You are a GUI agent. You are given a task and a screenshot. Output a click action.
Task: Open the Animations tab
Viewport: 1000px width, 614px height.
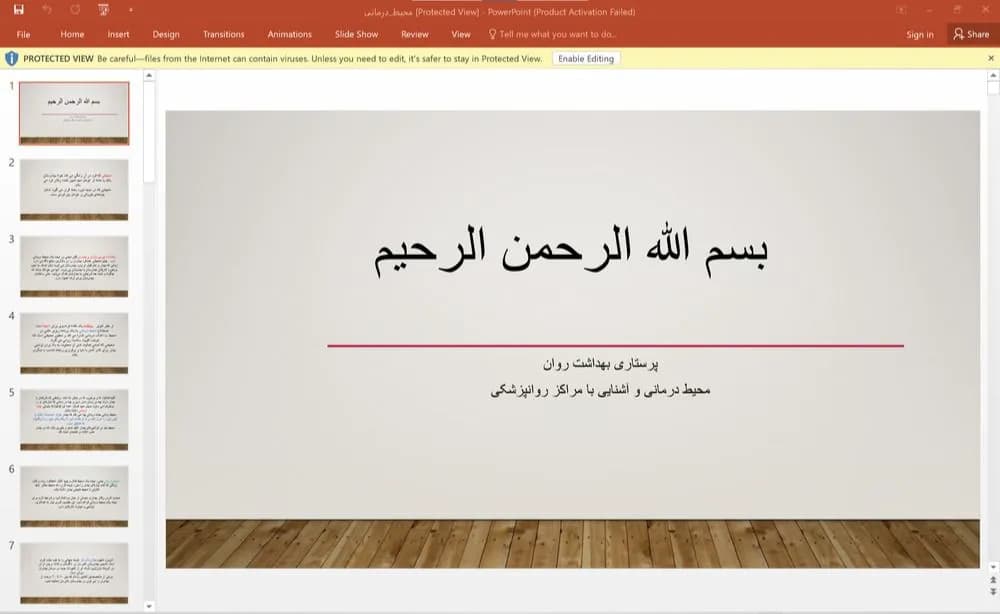(290, 34)
